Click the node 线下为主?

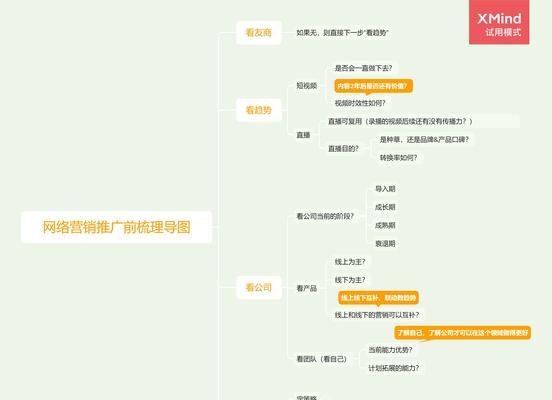tap(350, 280)
